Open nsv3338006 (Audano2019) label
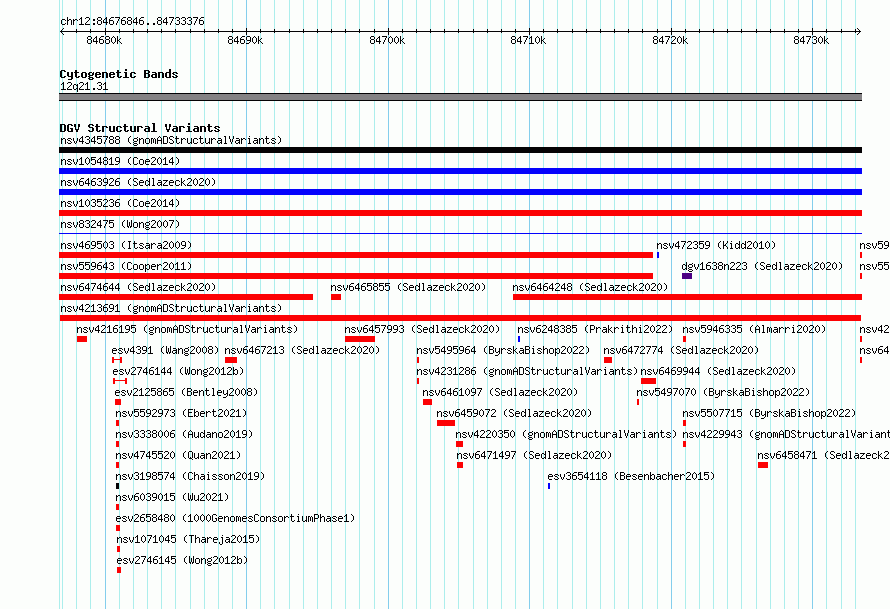Image resolution: width=890 pixels, height=609 pixels. coord(184,434)
